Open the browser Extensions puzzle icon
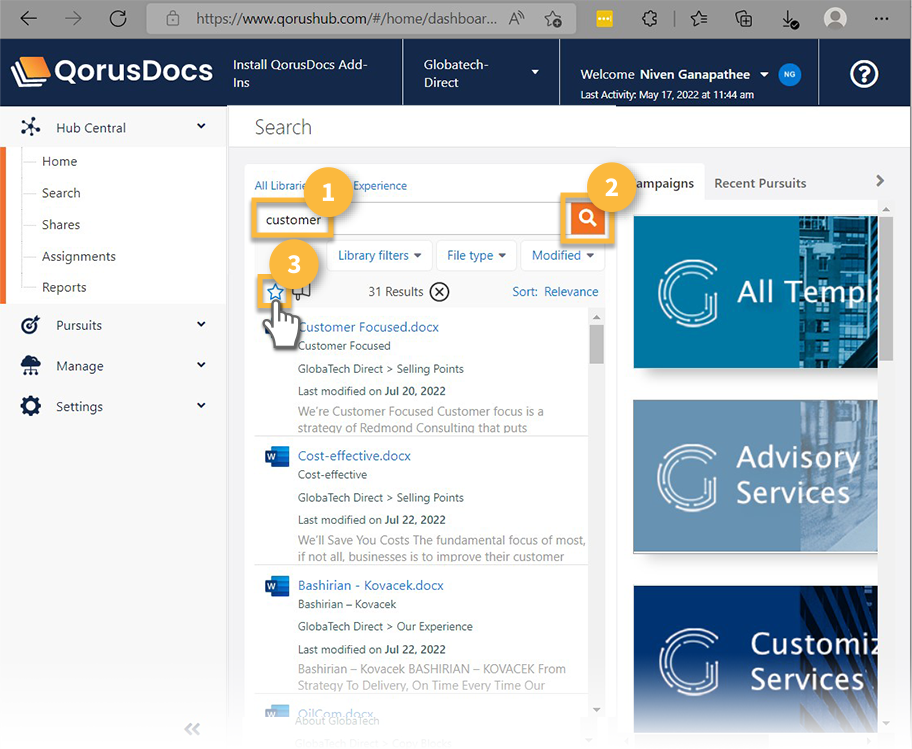The image size is (912, 749). [x=649, y=19]
